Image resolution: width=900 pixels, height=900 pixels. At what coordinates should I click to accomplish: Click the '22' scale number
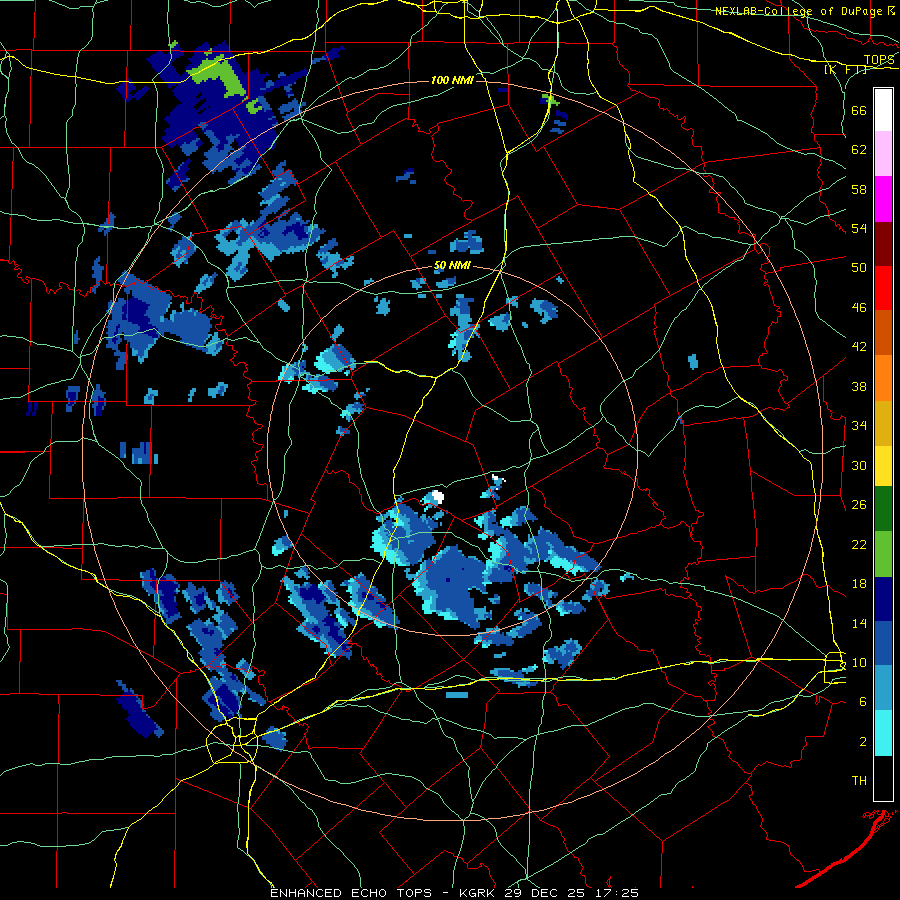(x=859, y=544)
